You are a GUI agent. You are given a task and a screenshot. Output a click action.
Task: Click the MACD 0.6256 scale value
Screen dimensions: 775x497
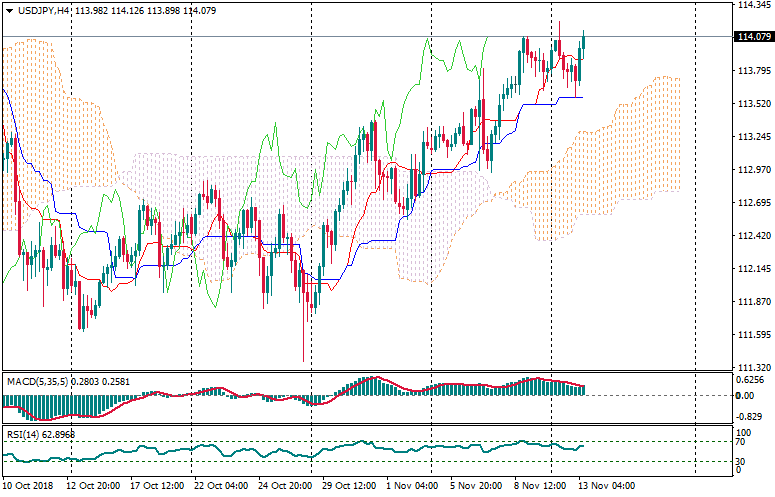[x=750, y=380]
